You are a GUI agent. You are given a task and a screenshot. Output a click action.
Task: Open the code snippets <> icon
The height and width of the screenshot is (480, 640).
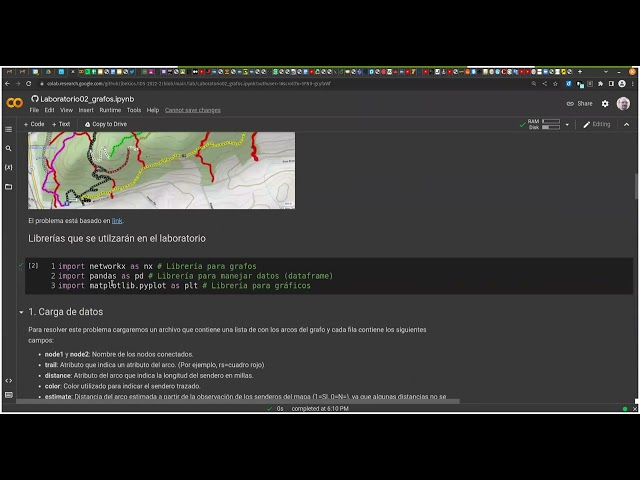[9, 380]
